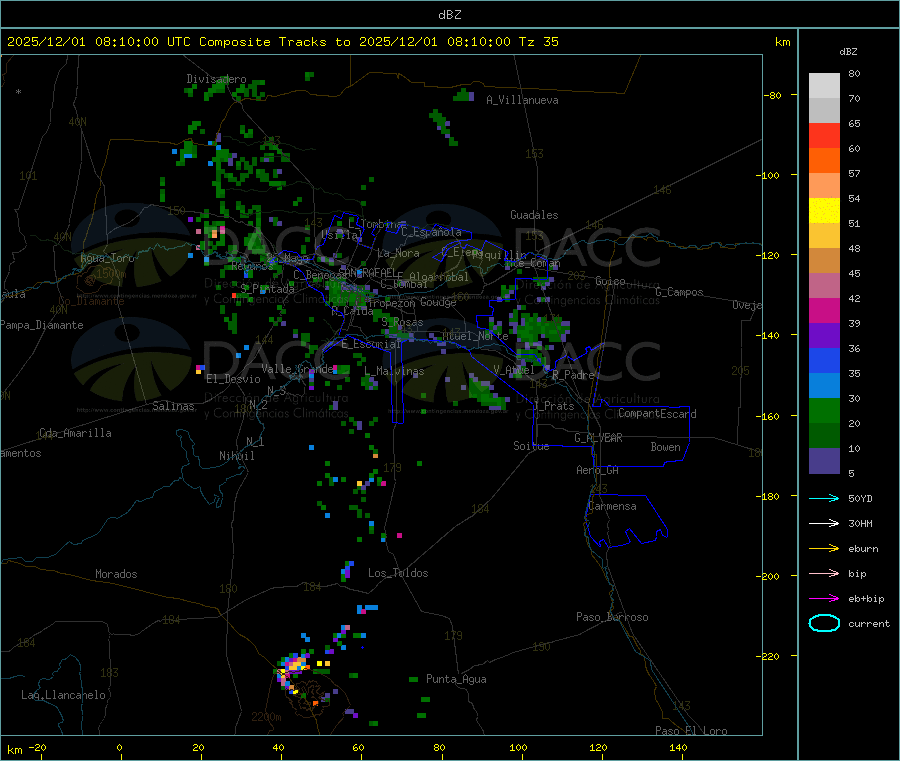Click the 'Algarrobal' place label
Viewport: 900px width, 761px height.
(x=439, y=277)
